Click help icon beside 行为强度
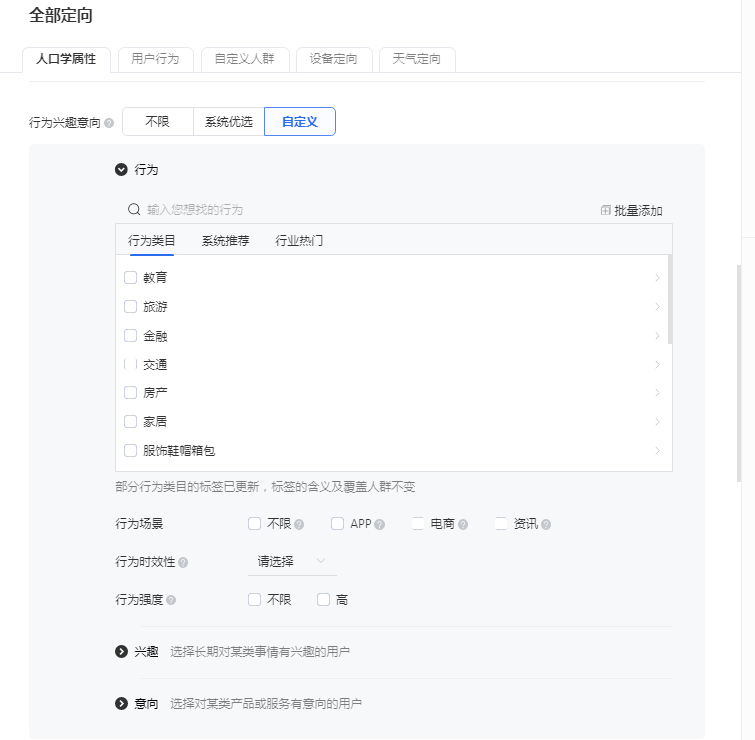Screen dimensions: 755x740 pos(171,600)
